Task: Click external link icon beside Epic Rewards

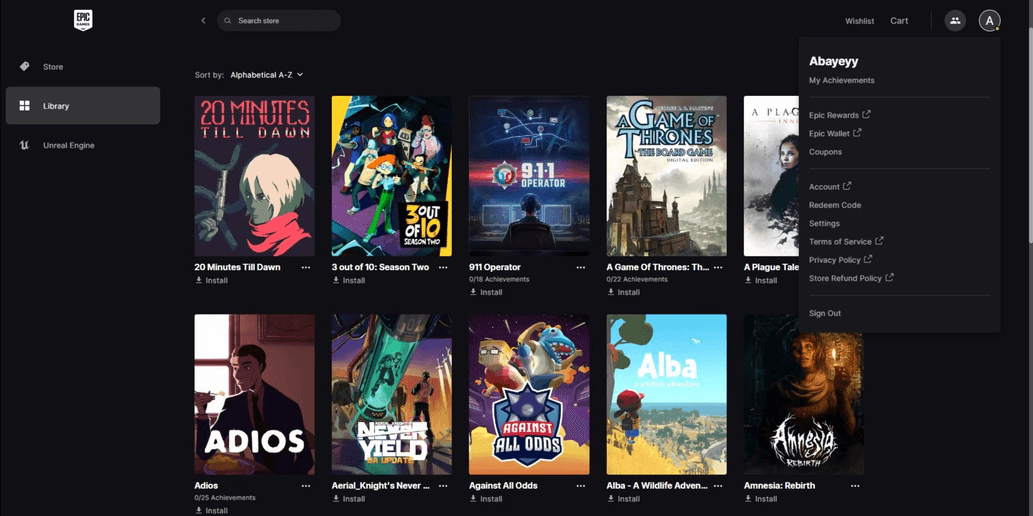Action: pyautogui.click(x=866, y=115)
